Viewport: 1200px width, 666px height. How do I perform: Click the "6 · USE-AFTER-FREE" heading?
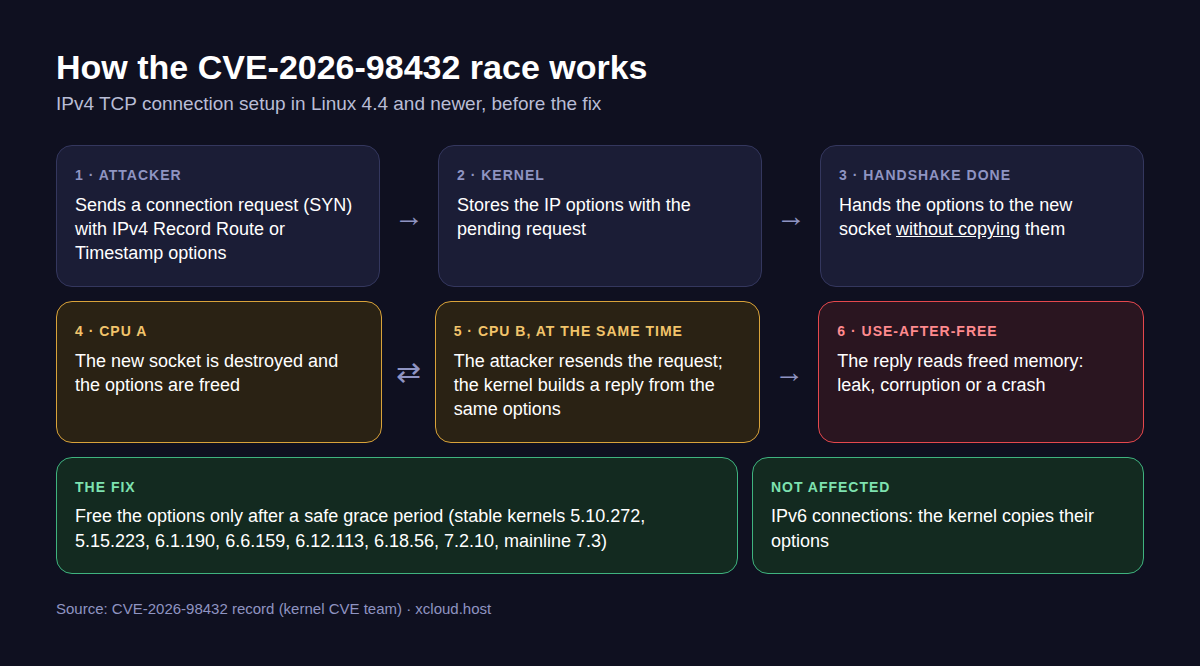917,331
